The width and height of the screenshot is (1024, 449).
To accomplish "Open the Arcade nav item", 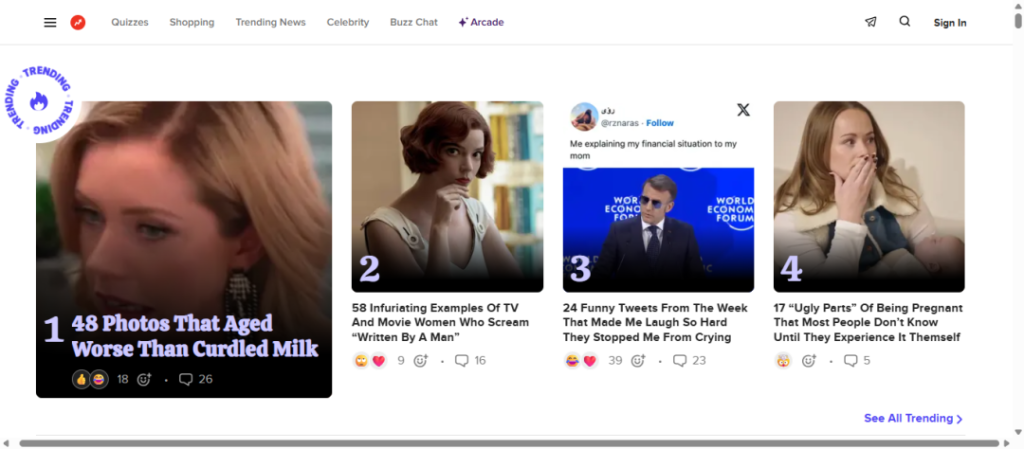I will (x=481, y=22).
